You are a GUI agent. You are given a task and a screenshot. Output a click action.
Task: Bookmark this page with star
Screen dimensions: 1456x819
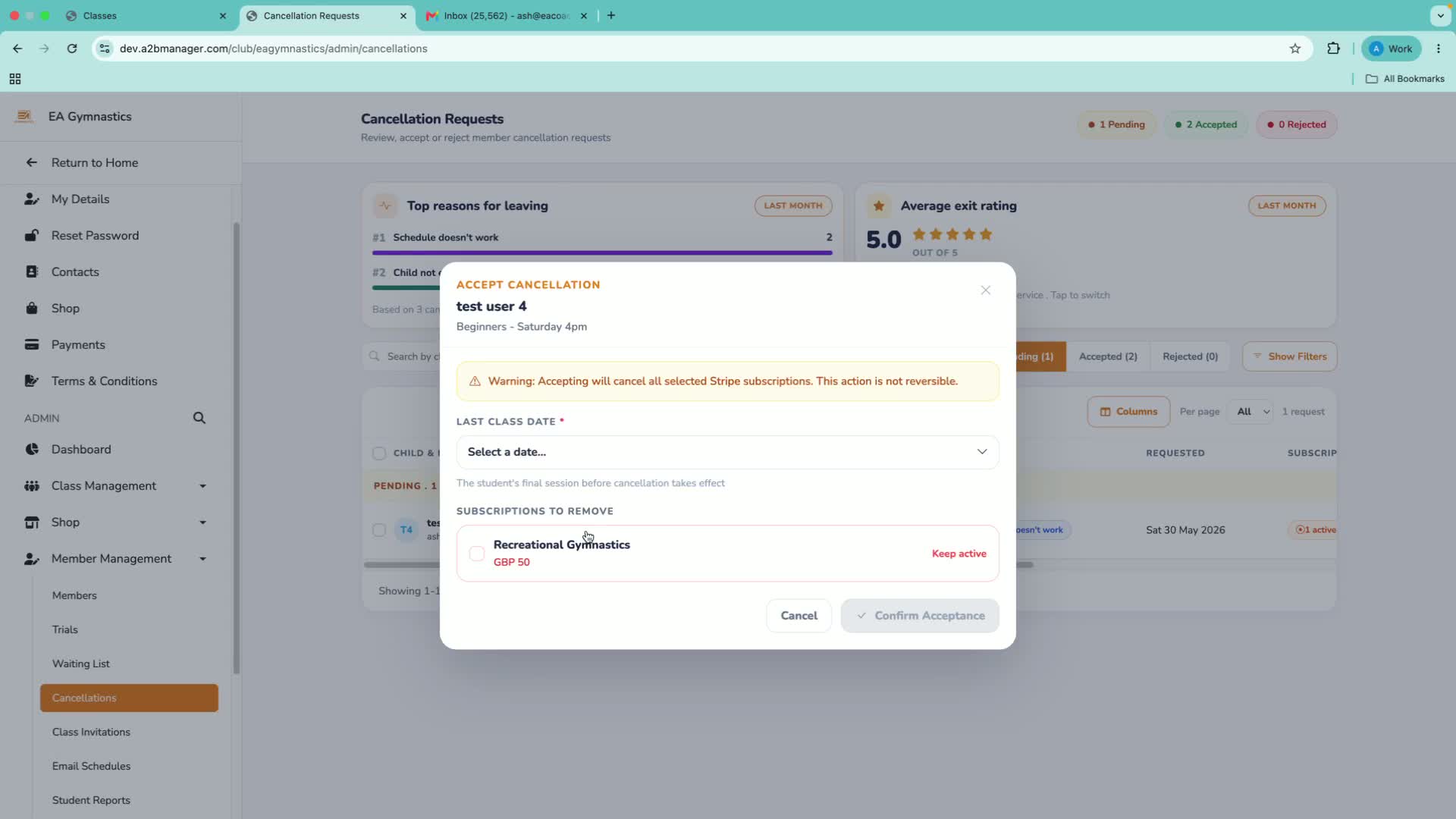tap(1295, 49)
